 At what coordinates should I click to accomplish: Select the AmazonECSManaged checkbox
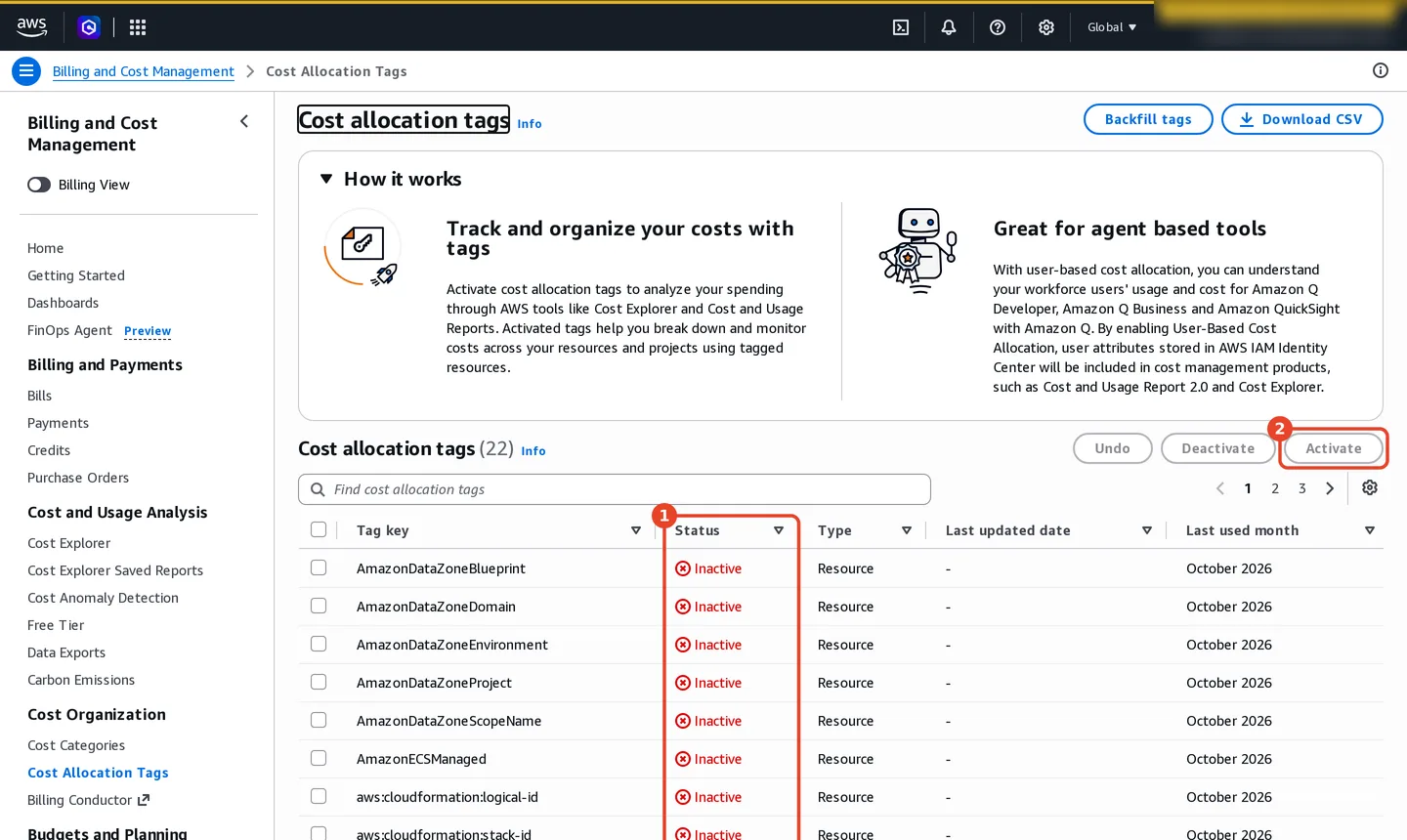click(x=319, y=758)
